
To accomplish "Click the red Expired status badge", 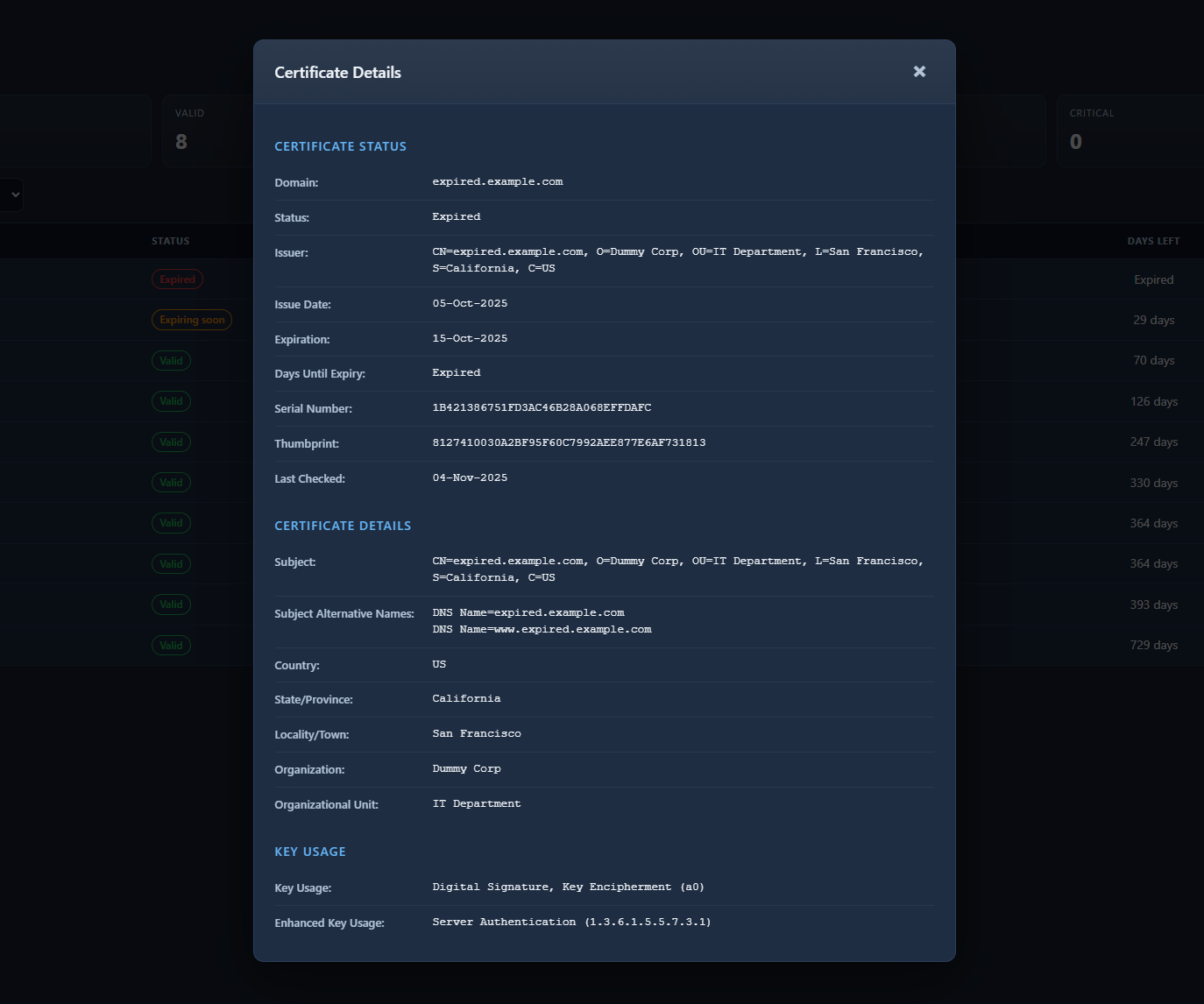I will pos(177,279).
